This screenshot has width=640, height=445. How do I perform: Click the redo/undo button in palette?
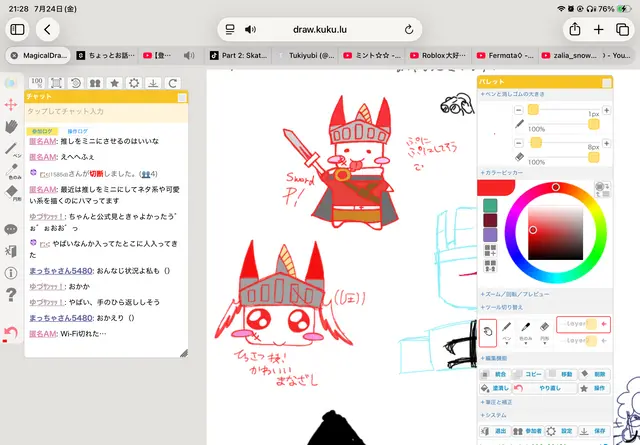click(544, 388)
